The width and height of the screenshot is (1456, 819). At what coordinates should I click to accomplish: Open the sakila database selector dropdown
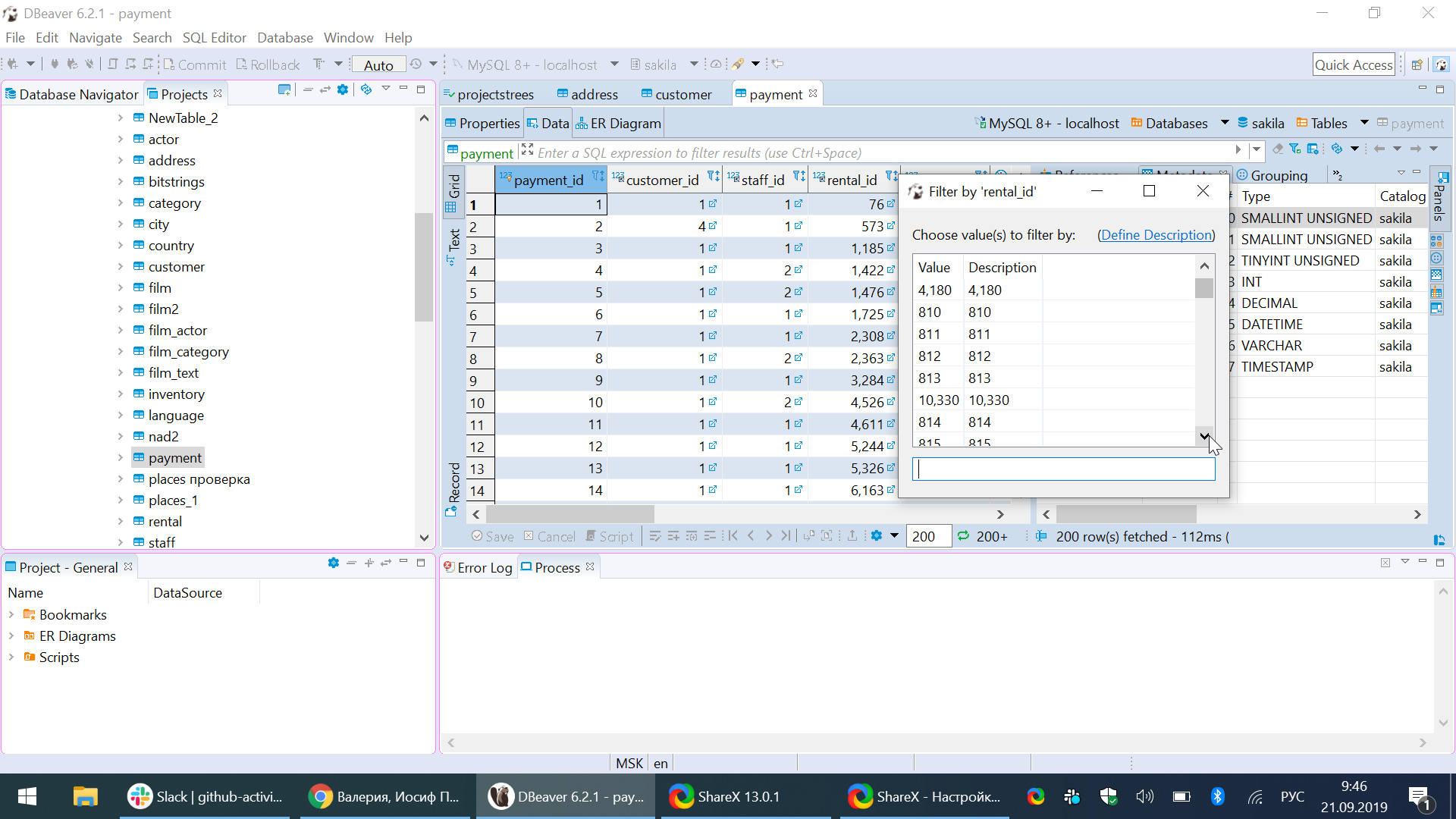point(695,64)
